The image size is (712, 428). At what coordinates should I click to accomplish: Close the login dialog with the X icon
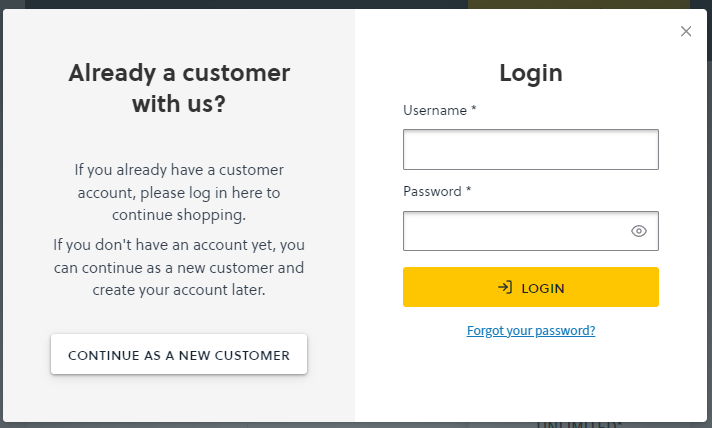coord(686,31)
